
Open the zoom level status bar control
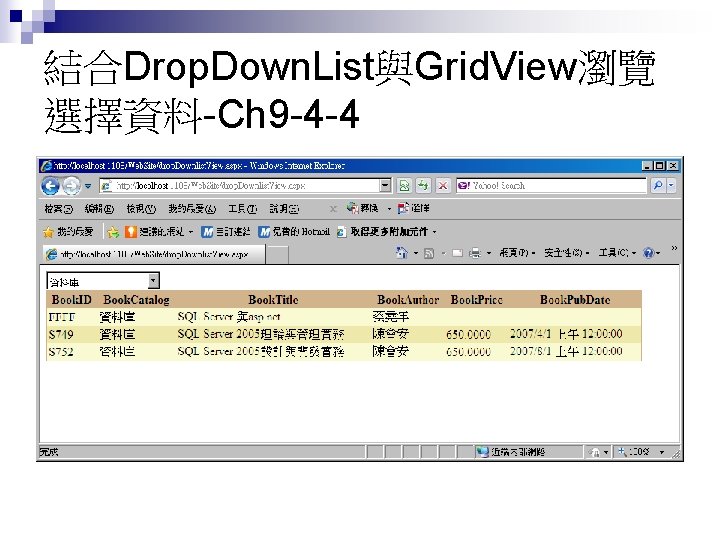pyautogui.click(x=641, y=452)
